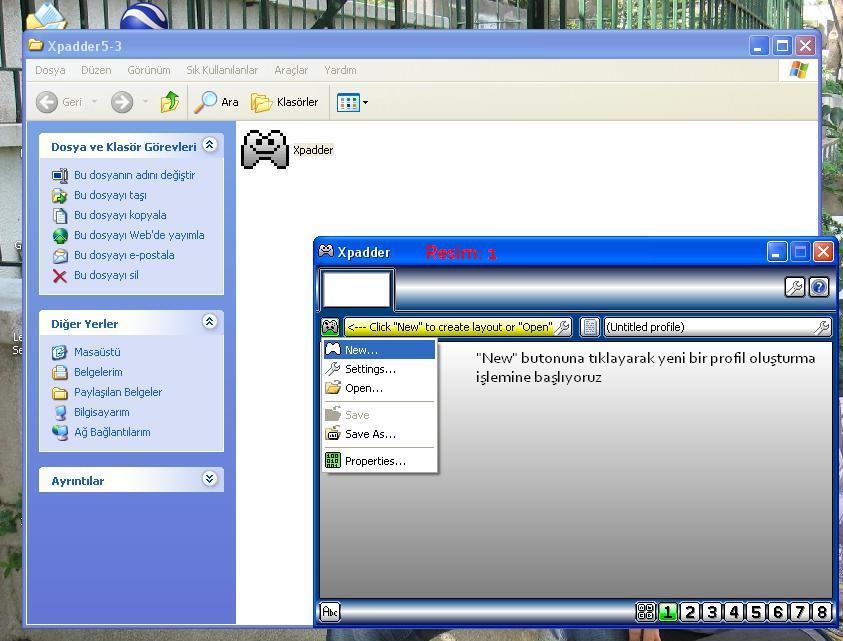Screen dimensions: 843x641
Task: Select New... in Xpadder controller menu
Action: 379,350
